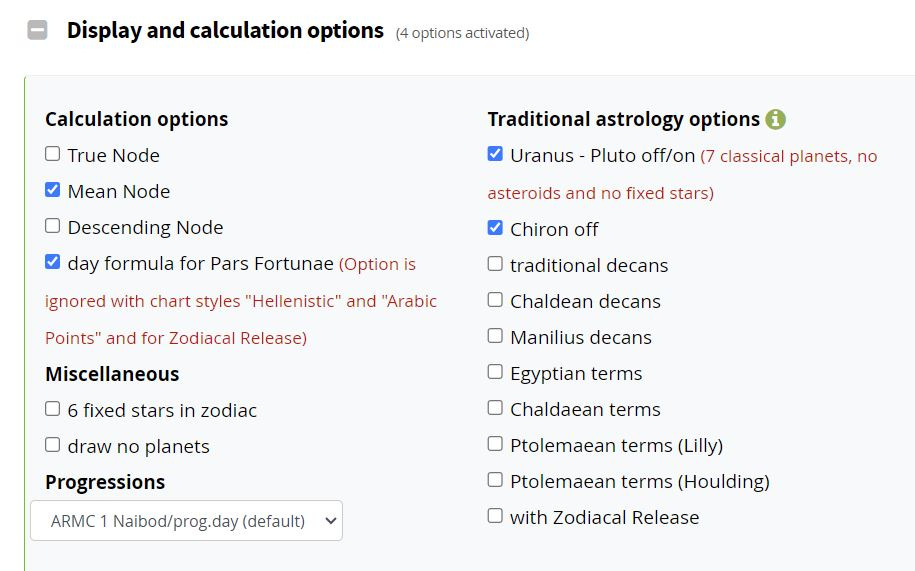The image size is (915, 571).
Task: Enable 6 fixed stars in zodiac
Action: [53, 409]
